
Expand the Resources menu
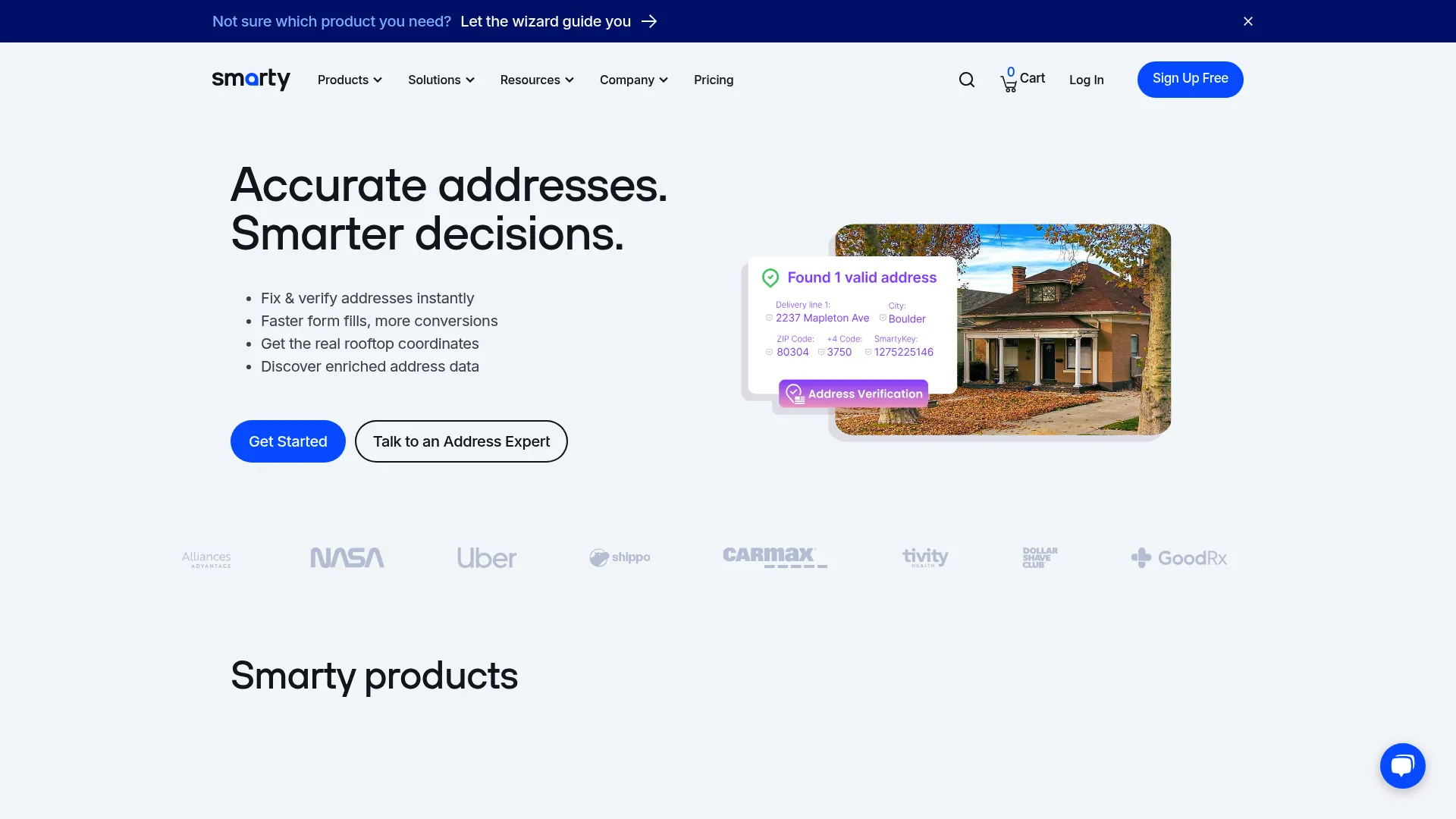537,80
